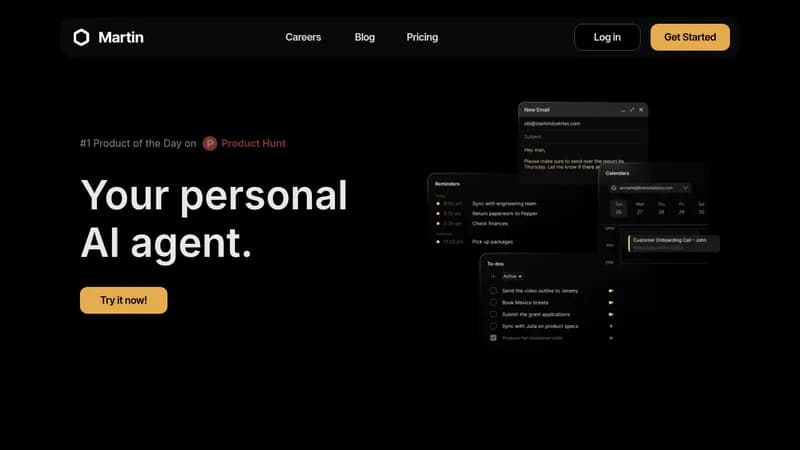
Task: Click the Get Started button
Action: tap(690, 37)
